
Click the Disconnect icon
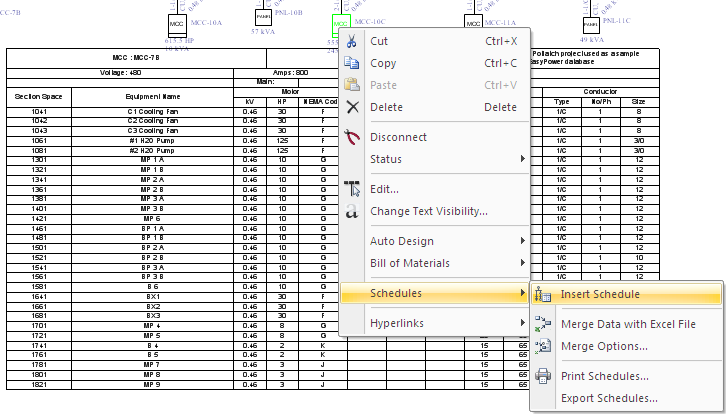coord(351,137)
